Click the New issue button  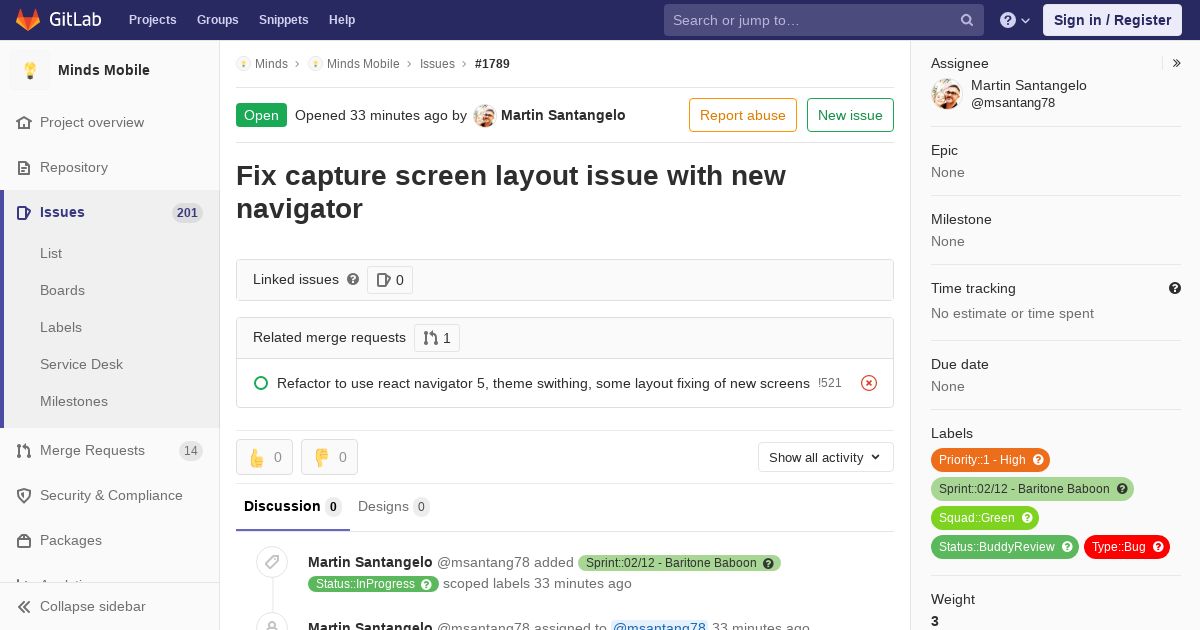click(850, 115)
